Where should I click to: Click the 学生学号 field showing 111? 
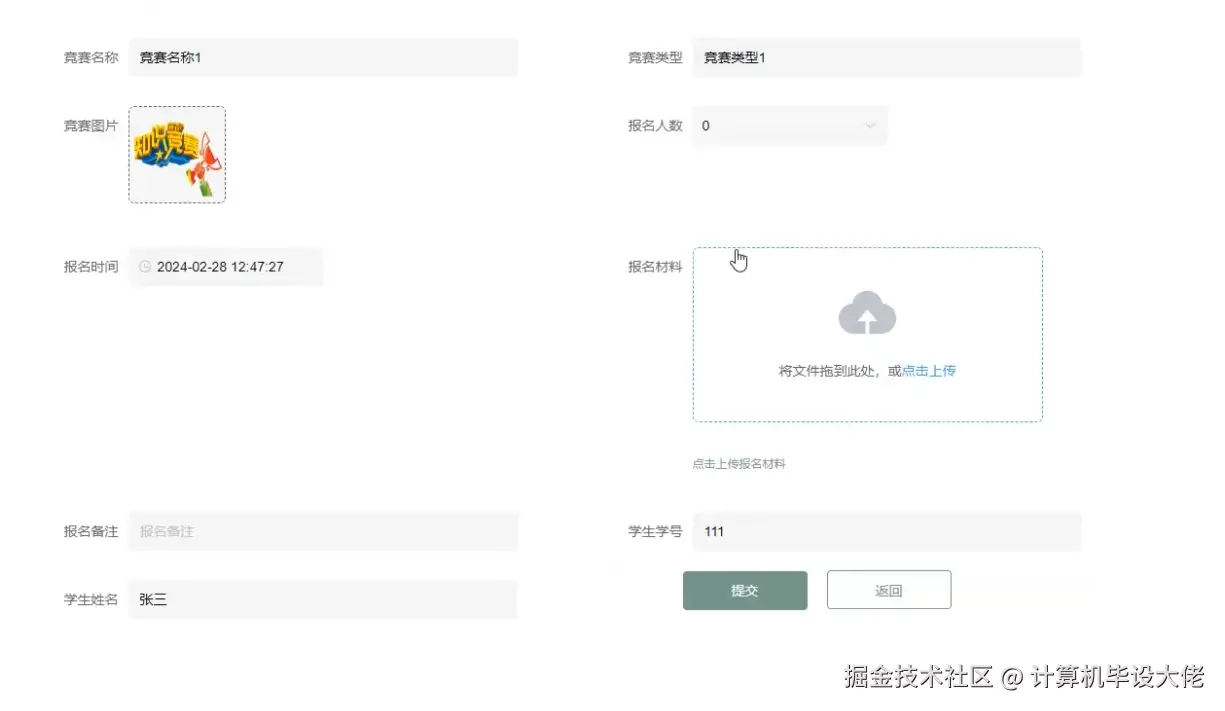coord(887,531)
